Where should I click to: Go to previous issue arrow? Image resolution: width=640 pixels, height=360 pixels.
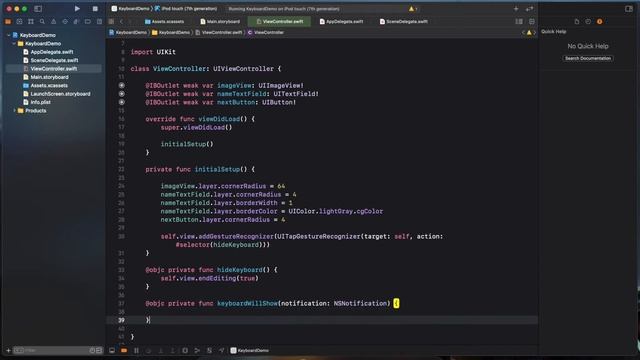tap(523, 32)
